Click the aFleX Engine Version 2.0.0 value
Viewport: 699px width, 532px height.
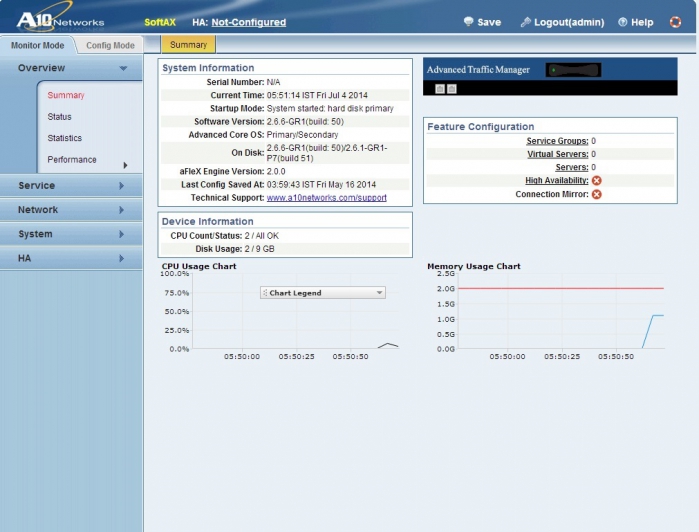(276, 171)
